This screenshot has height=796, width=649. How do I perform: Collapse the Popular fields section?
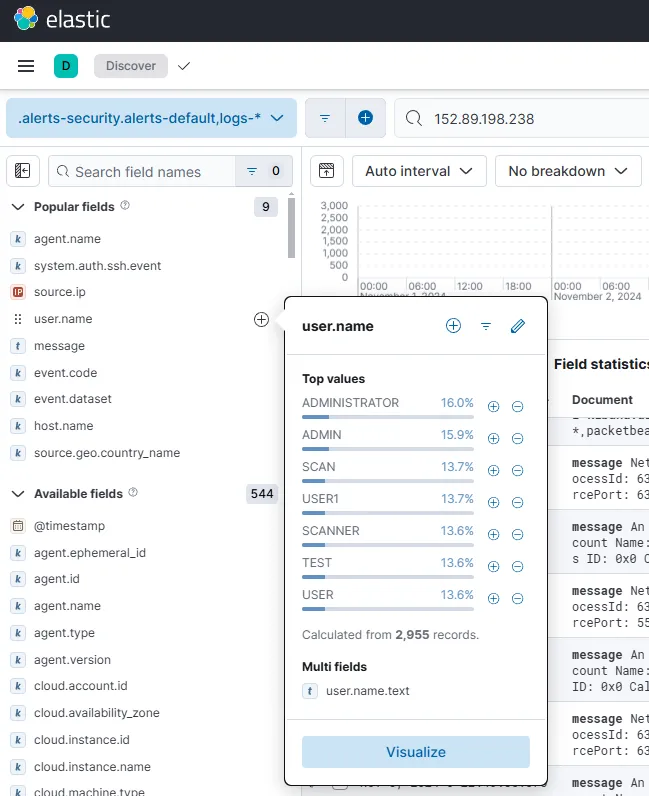[18, 207]
